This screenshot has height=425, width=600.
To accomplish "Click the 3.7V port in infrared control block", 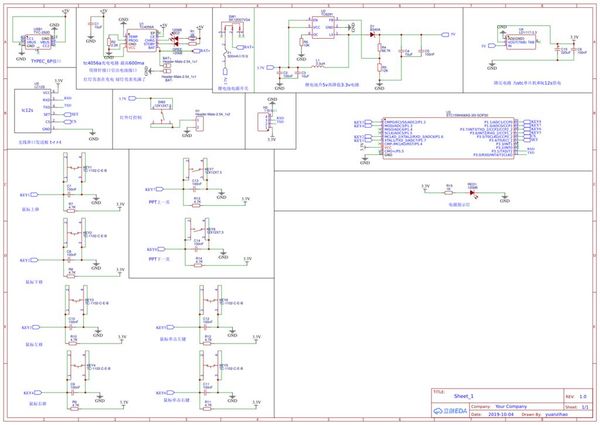I will pyautogui.click(x=127, y=98).
